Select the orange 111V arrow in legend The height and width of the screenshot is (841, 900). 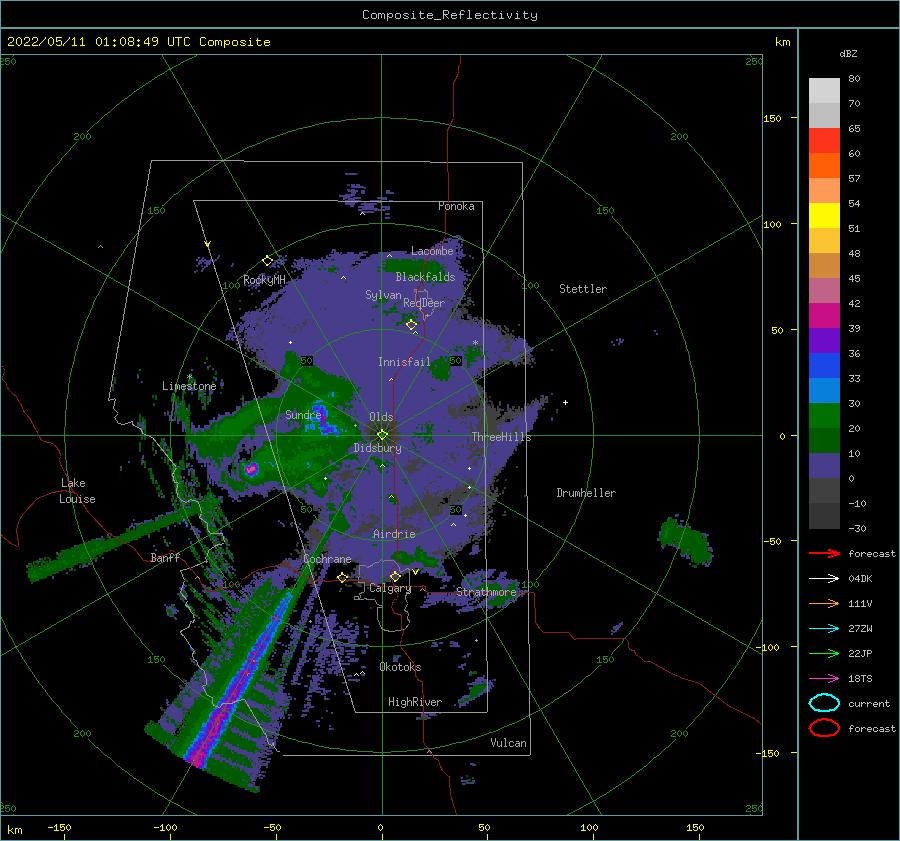(x=824, y=603)
